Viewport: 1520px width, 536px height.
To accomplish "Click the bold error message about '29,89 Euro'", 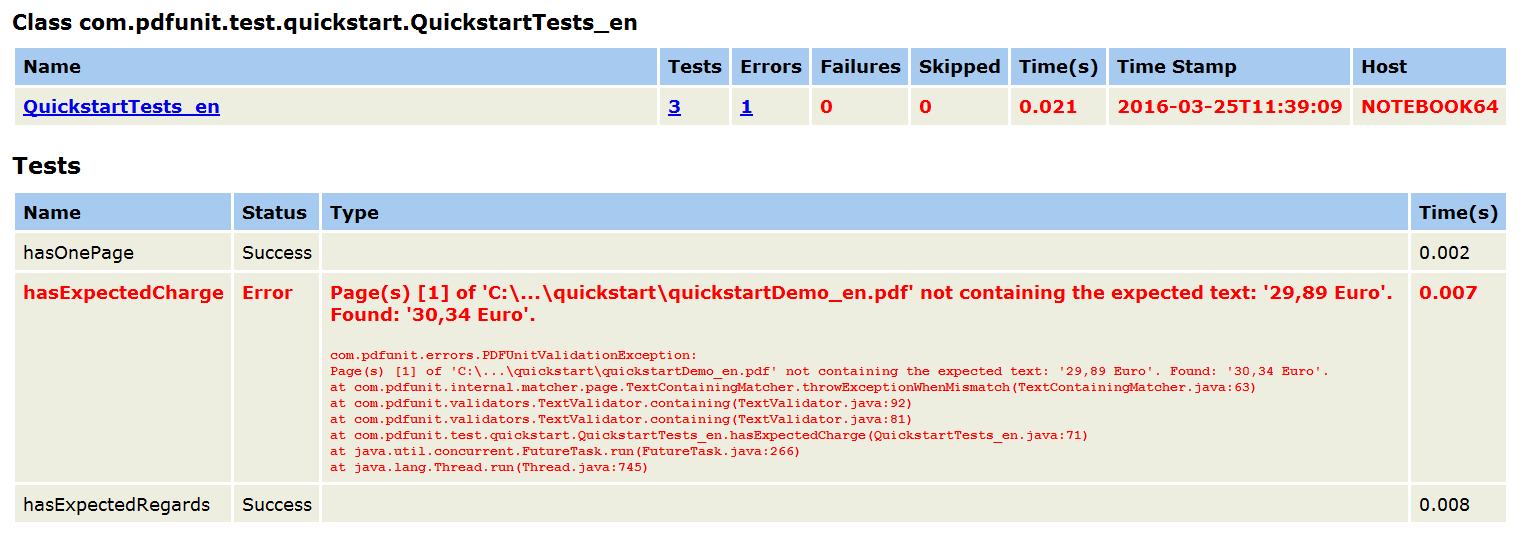I will coord(860,304).
